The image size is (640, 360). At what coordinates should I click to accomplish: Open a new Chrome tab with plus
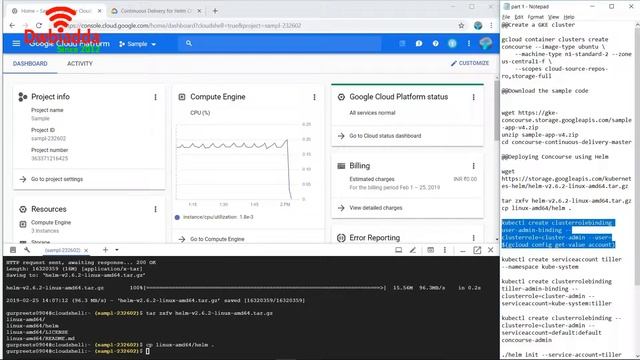(x=215, y=11)
